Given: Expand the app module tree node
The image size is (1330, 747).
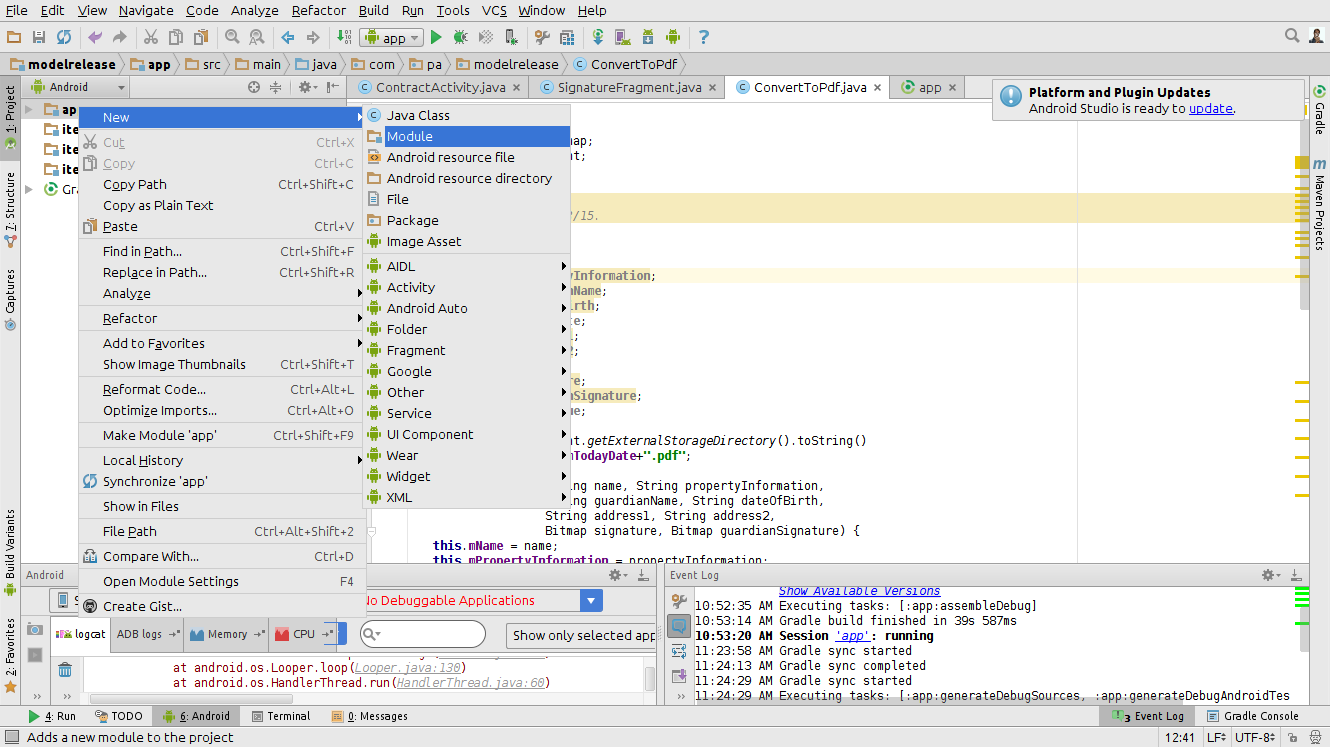Looking at the screenshot, I should pos(29,109).
